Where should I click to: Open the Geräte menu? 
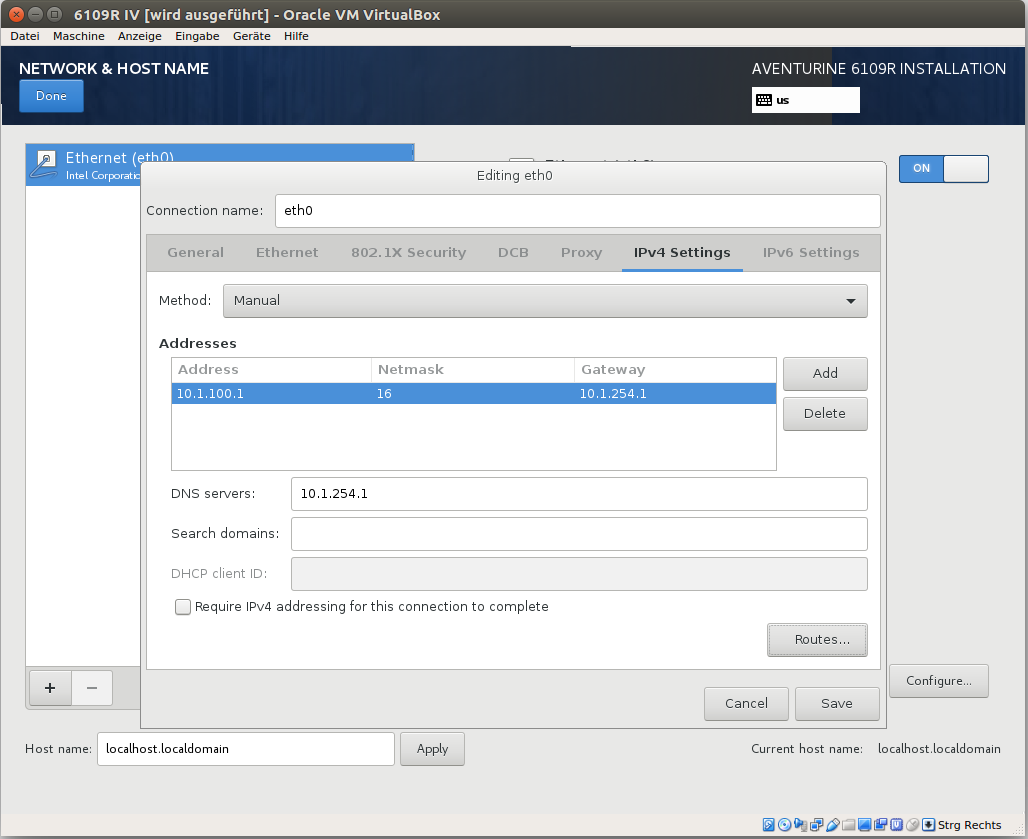tap(252, 36)
